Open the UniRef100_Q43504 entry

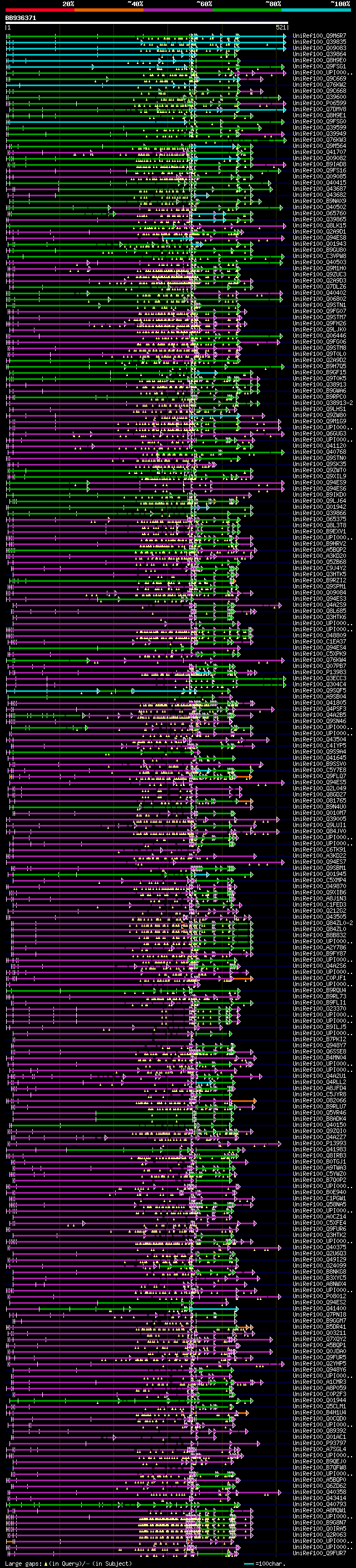coord(319,740)
